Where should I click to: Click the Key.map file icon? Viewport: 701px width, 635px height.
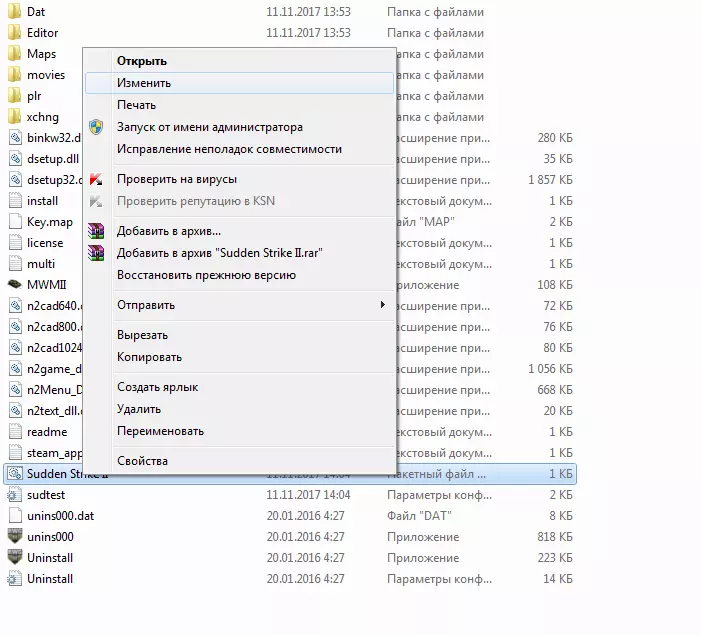click(15, 222)
